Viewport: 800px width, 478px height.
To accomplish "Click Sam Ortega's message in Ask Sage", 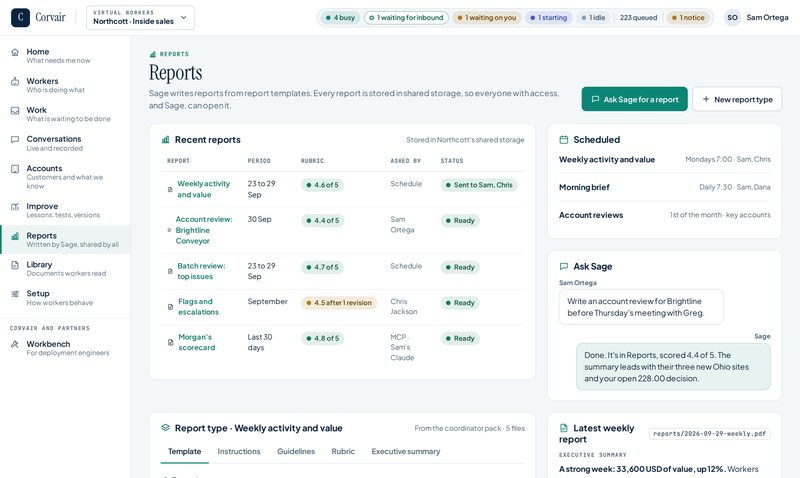I will (x=641, y=307).
